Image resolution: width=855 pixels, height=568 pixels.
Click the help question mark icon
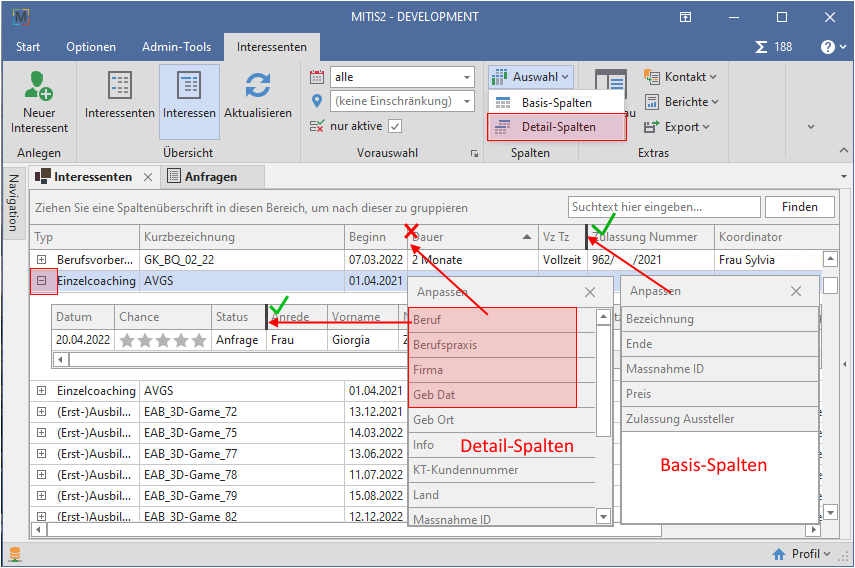(828, 47)
